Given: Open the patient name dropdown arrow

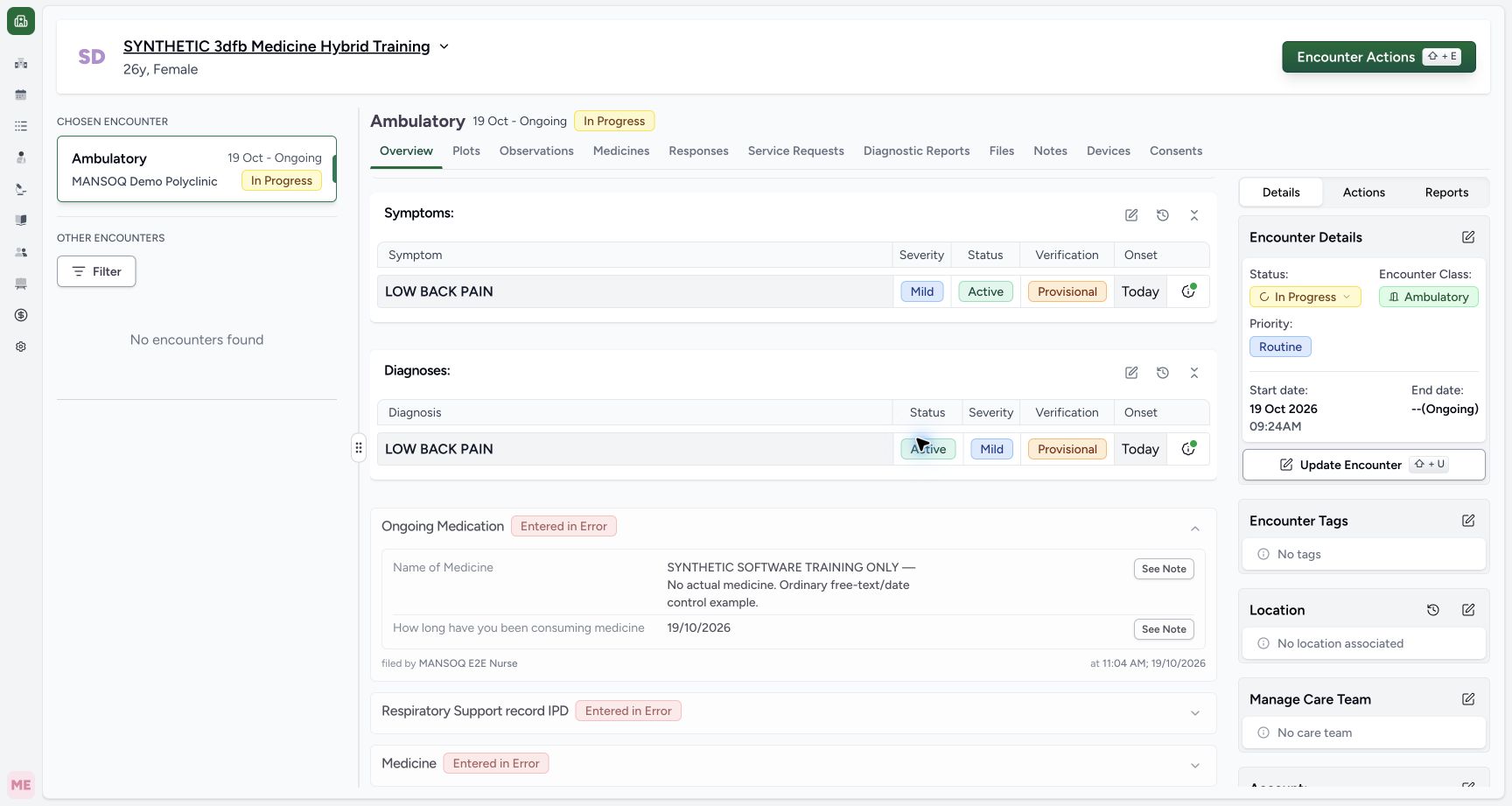Looking at the screenshot, I should pyautogui.click(x=444, y=46).
